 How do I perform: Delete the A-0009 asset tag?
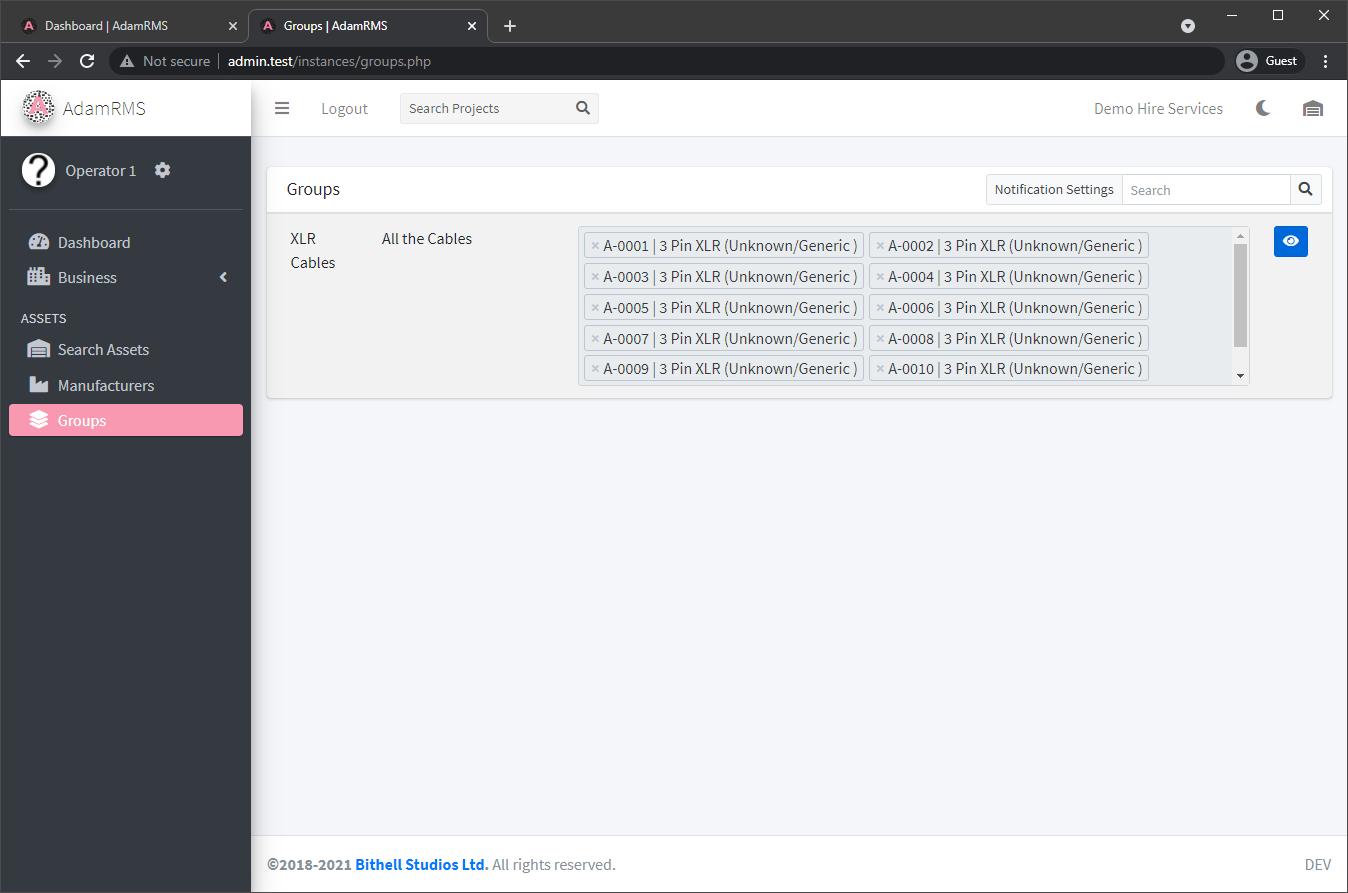click(595, 369)
